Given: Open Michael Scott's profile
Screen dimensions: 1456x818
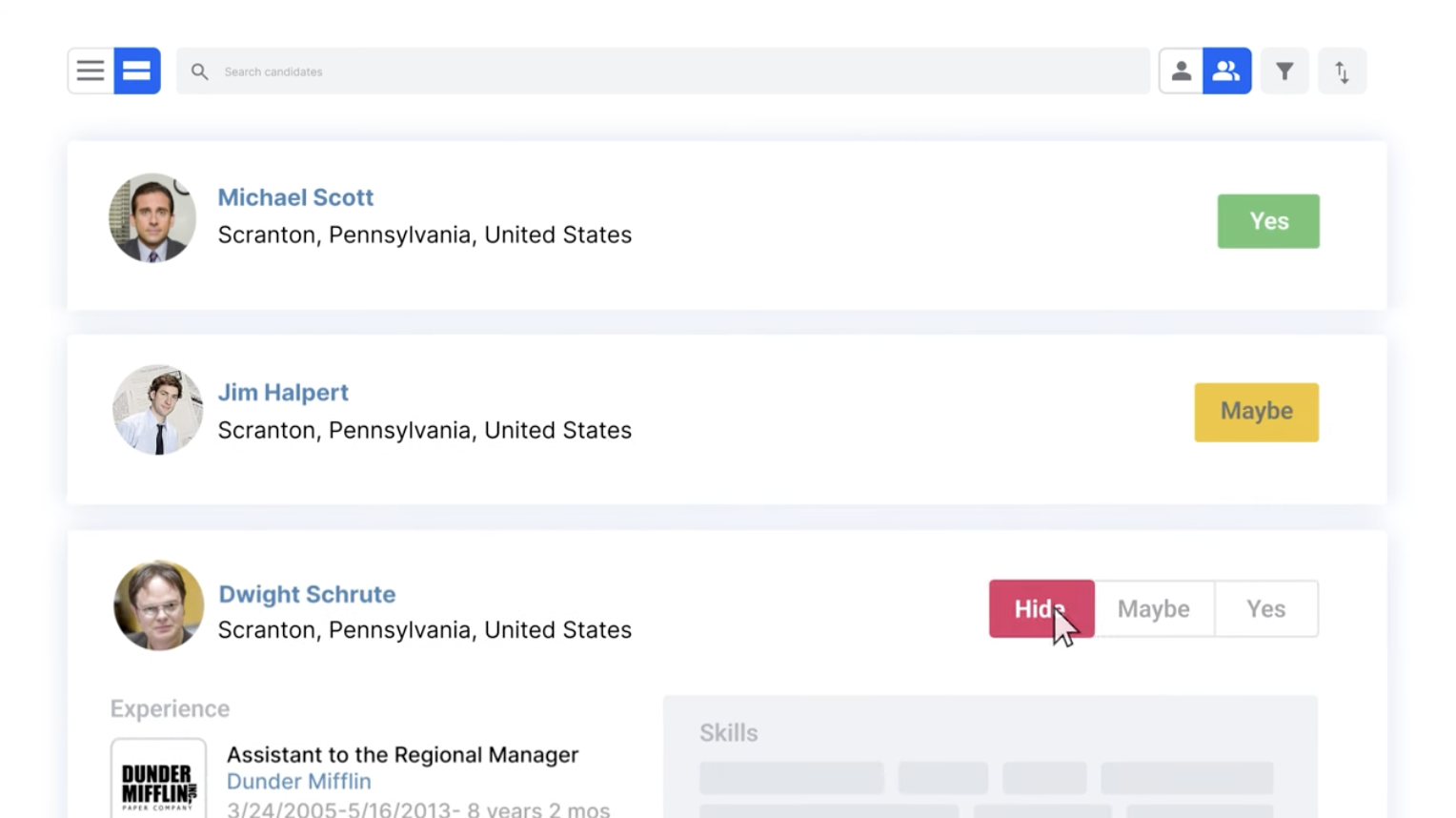Looking at the screenshot, I should click(295, 197).
